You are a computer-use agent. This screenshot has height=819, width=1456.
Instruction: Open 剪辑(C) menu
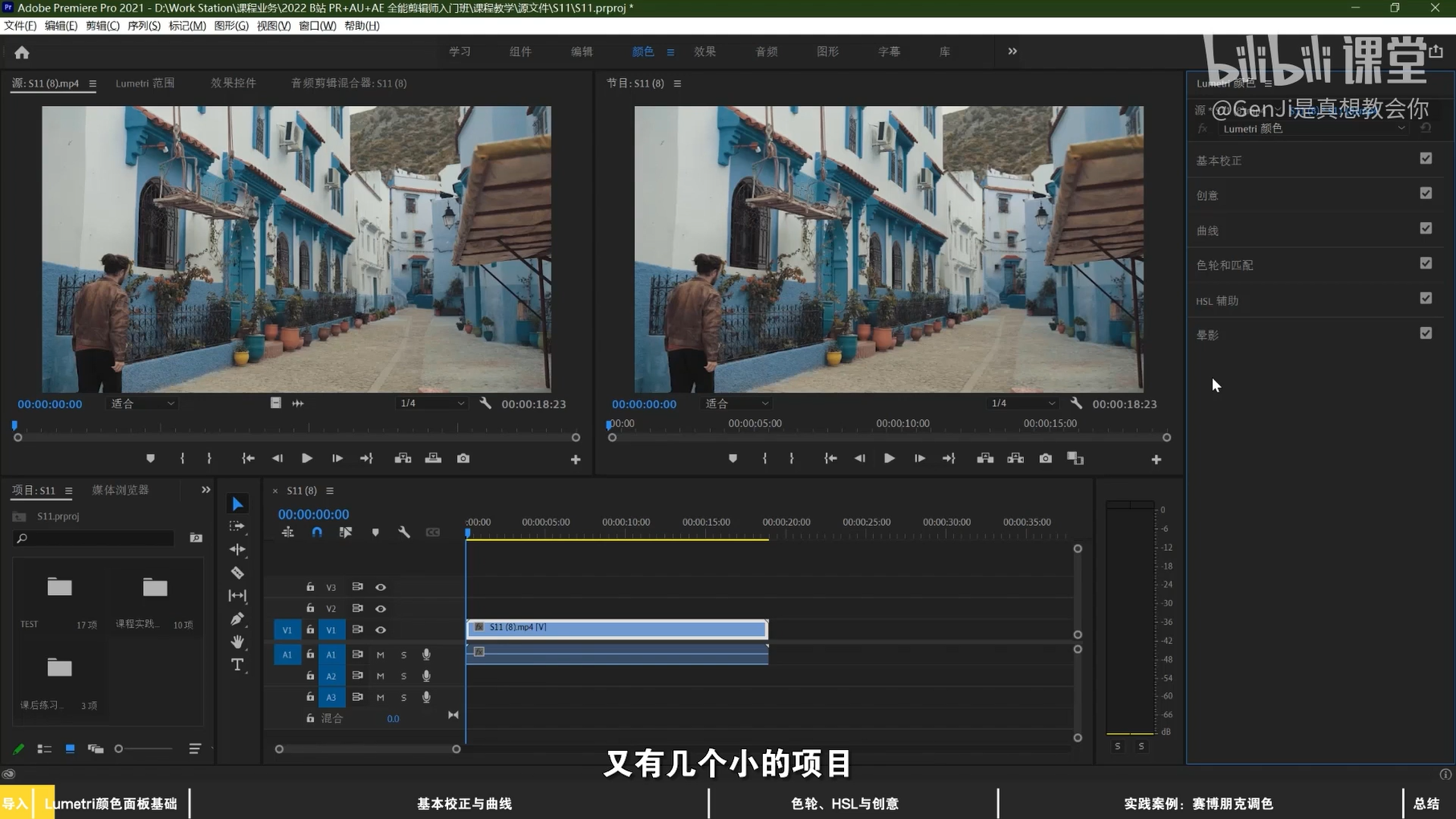[102, 26]
